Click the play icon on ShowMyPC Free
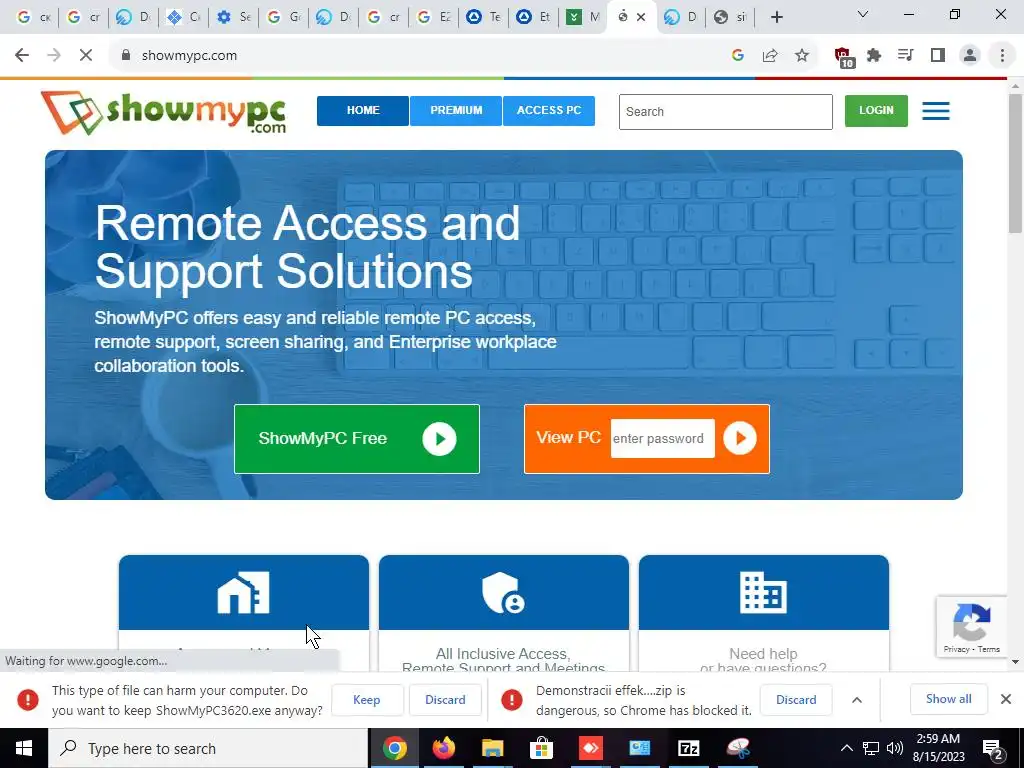This screenshot has width=1024, height=768. point(439,438)
